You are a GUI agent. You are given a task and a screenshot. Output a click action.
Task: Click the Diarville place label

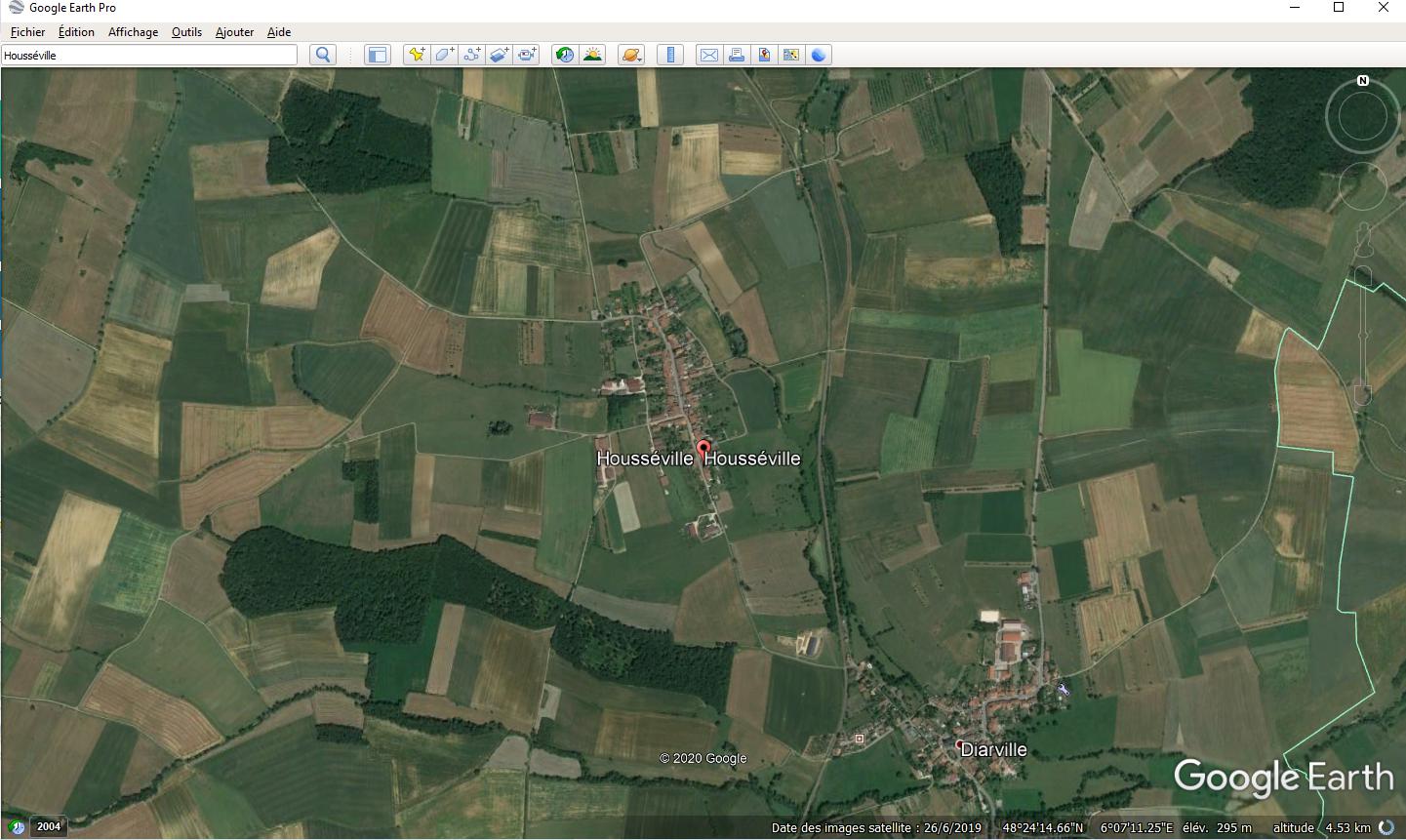pos(993,749)
